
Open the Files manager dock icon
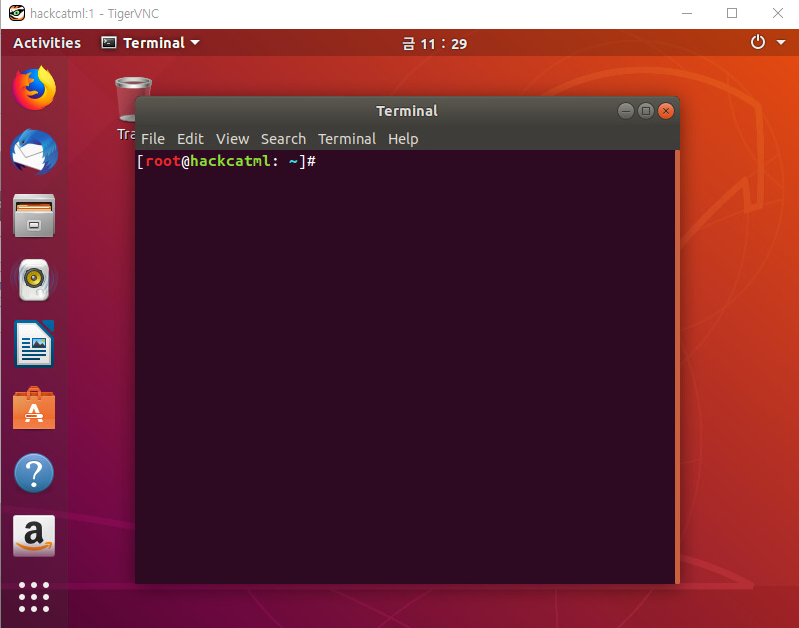34,216
